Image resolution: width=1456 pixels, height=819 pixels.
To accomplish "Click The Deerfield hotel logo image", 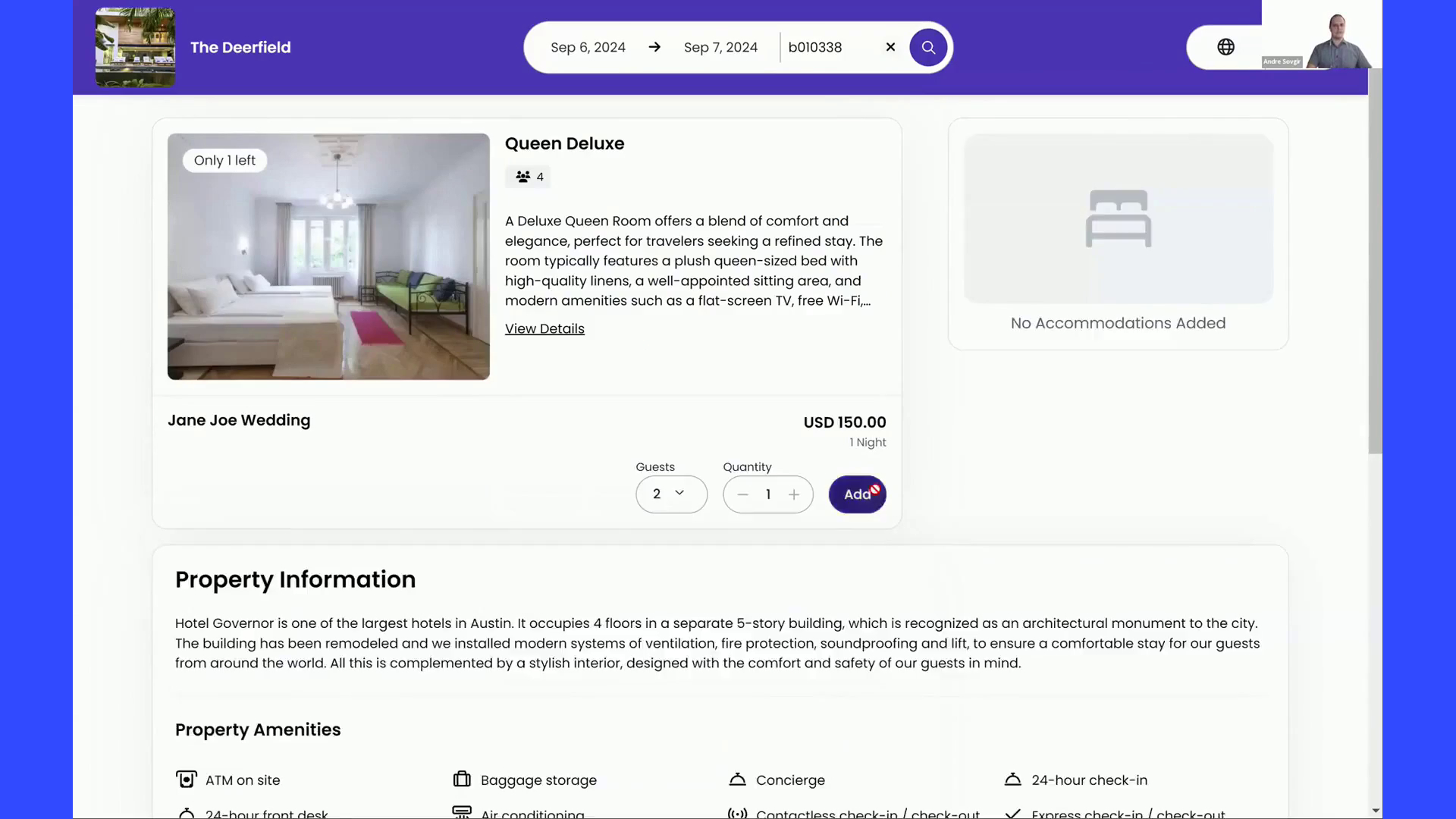I will (x=135, y=47).
